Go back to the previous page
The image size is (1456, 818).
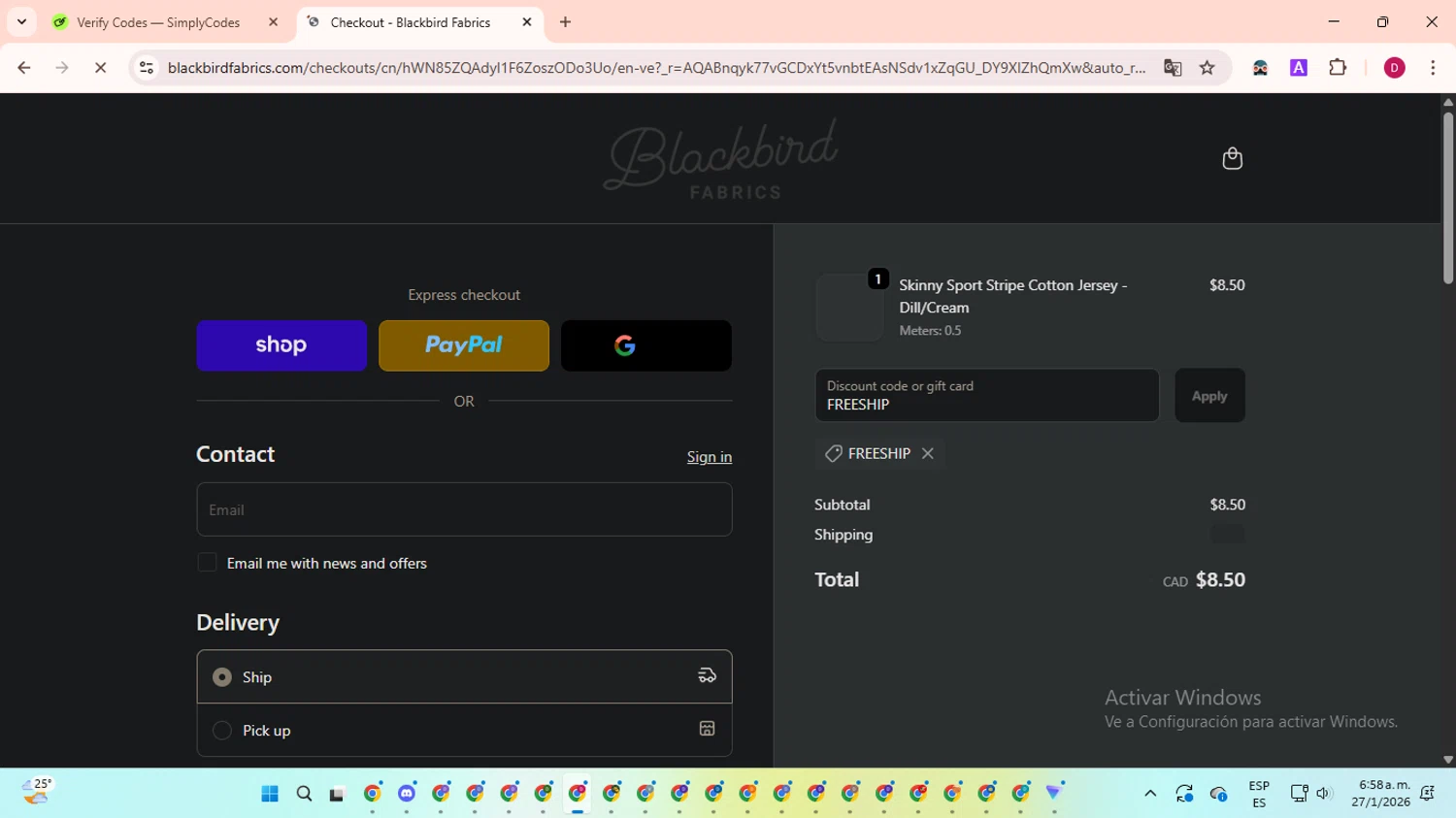coord(24,67)
